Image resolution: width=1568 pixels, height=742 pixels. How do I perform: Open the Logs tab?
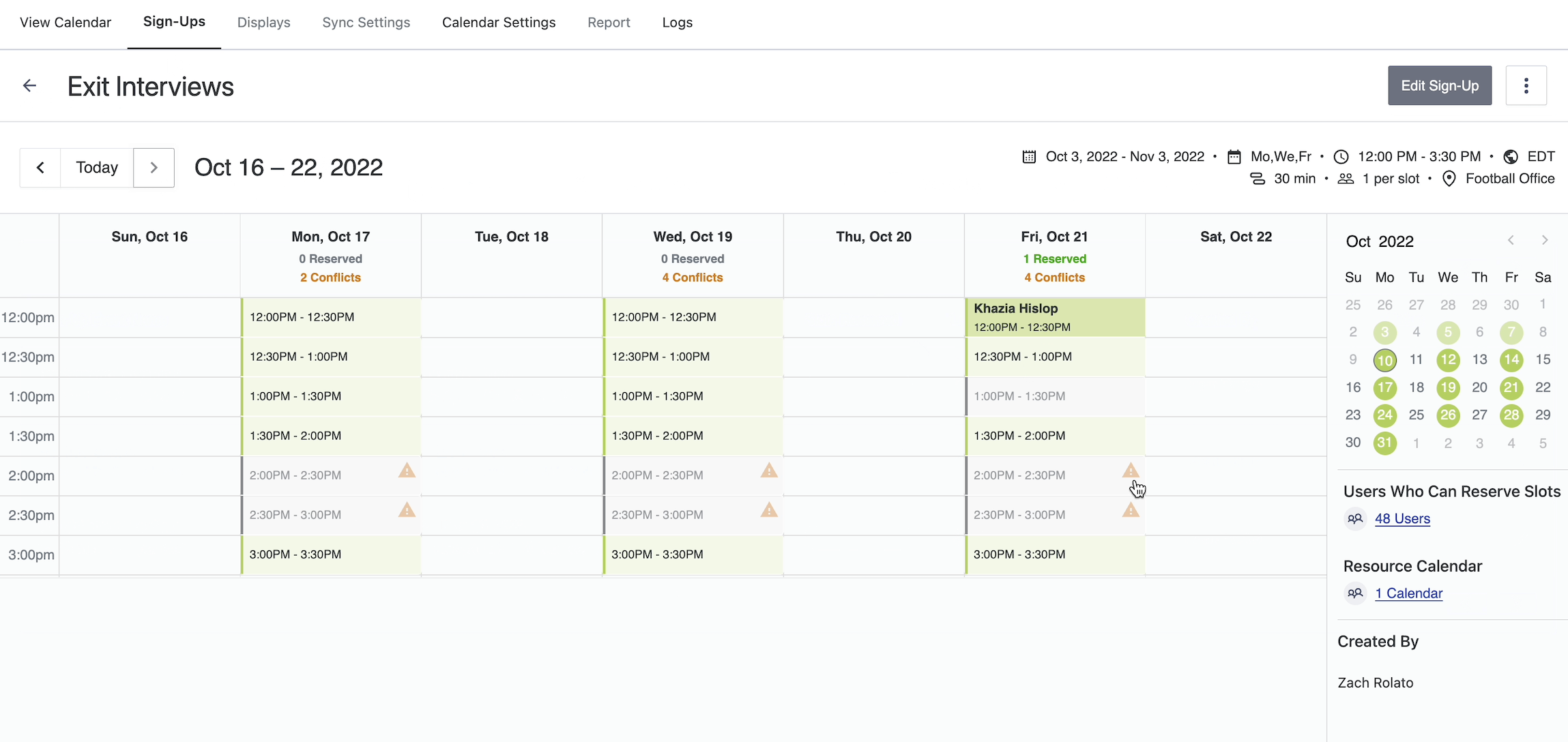pos(677,23)
